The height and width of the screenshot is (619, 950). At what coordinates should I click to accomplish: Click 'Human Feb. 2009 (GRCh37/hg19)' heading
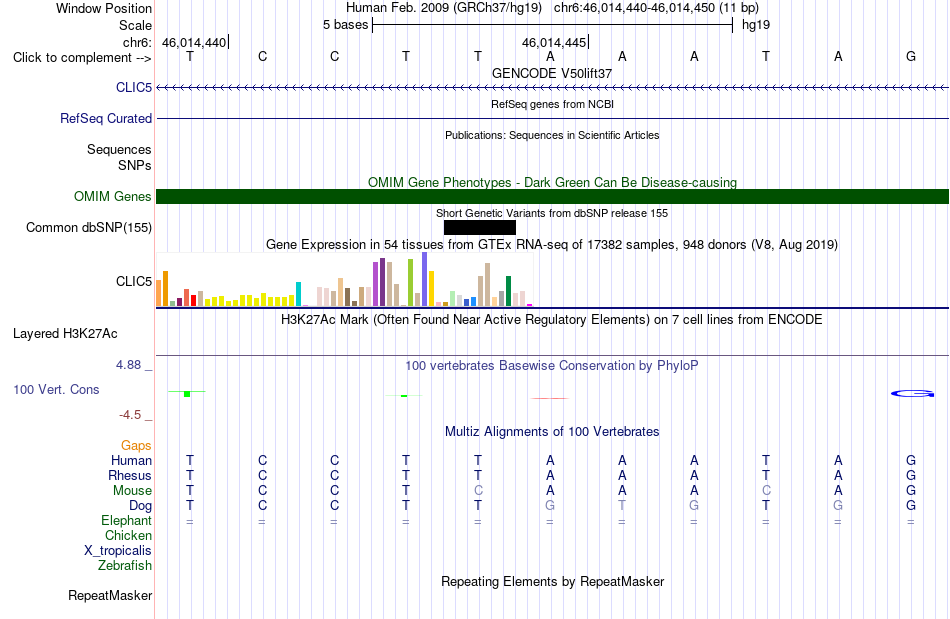pos(446,8)
